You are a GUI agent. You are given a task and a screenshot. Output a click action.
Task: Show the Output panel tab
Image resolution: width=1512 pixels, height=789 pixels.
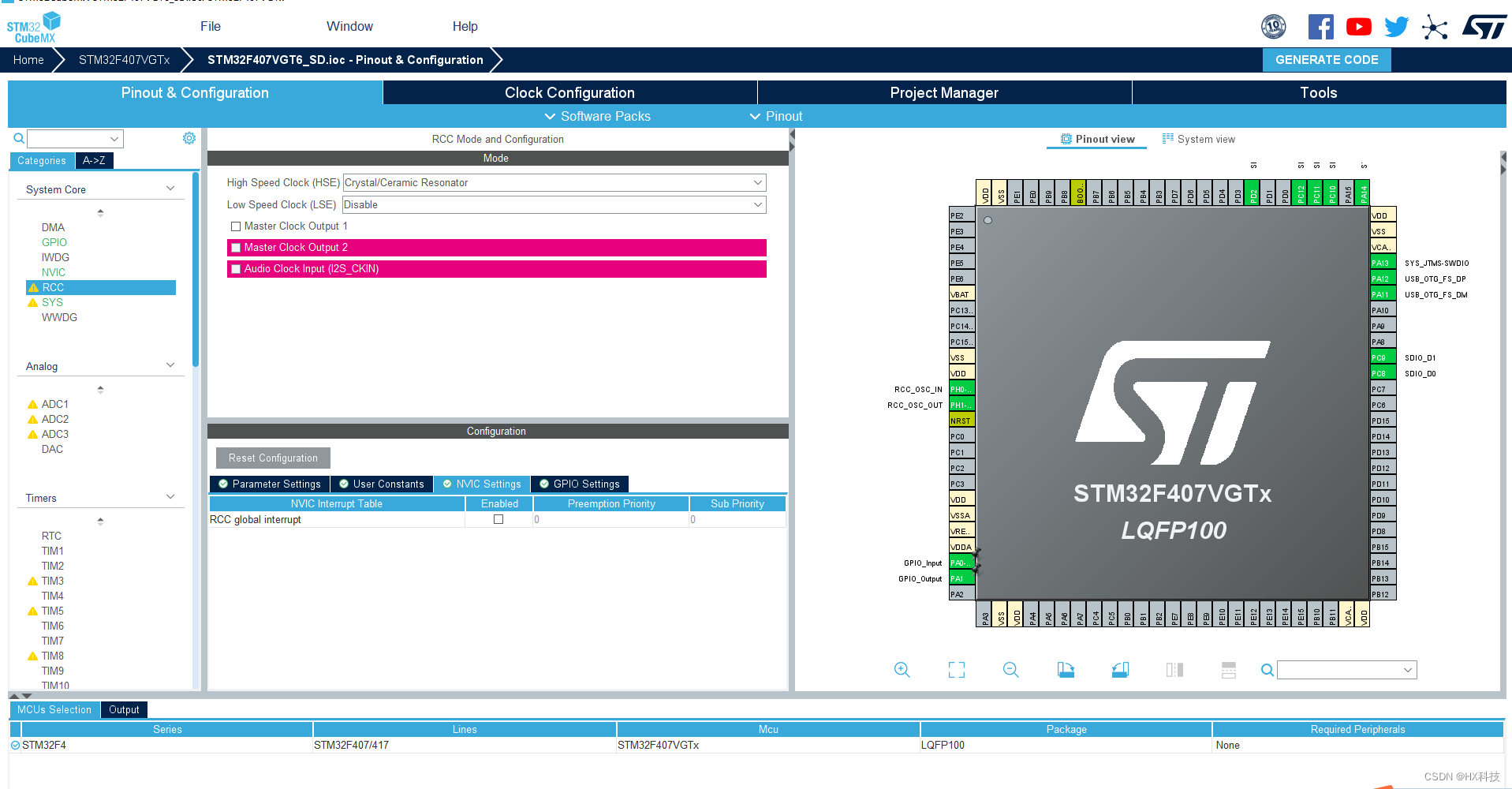pos(124,709)
